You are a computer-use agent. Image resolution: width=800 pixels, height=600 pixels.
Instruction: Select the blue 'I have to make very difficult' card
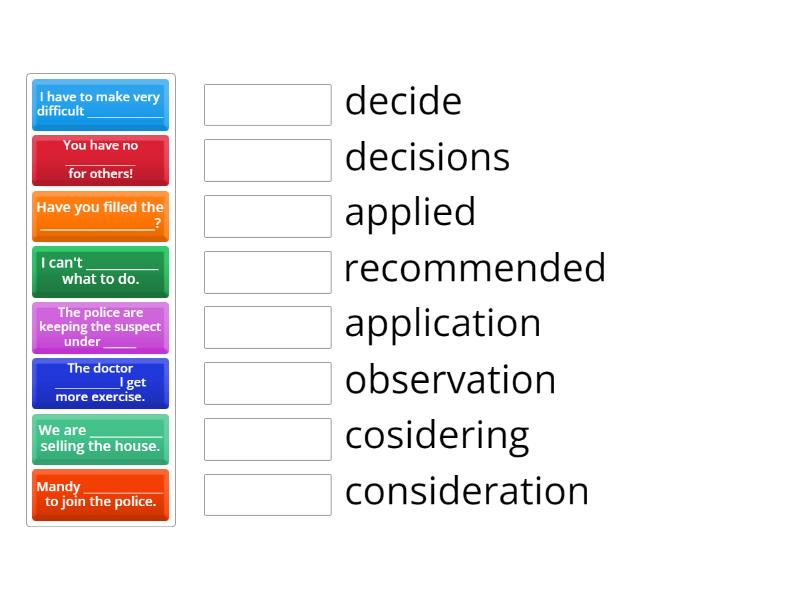(x=101, y=105)
